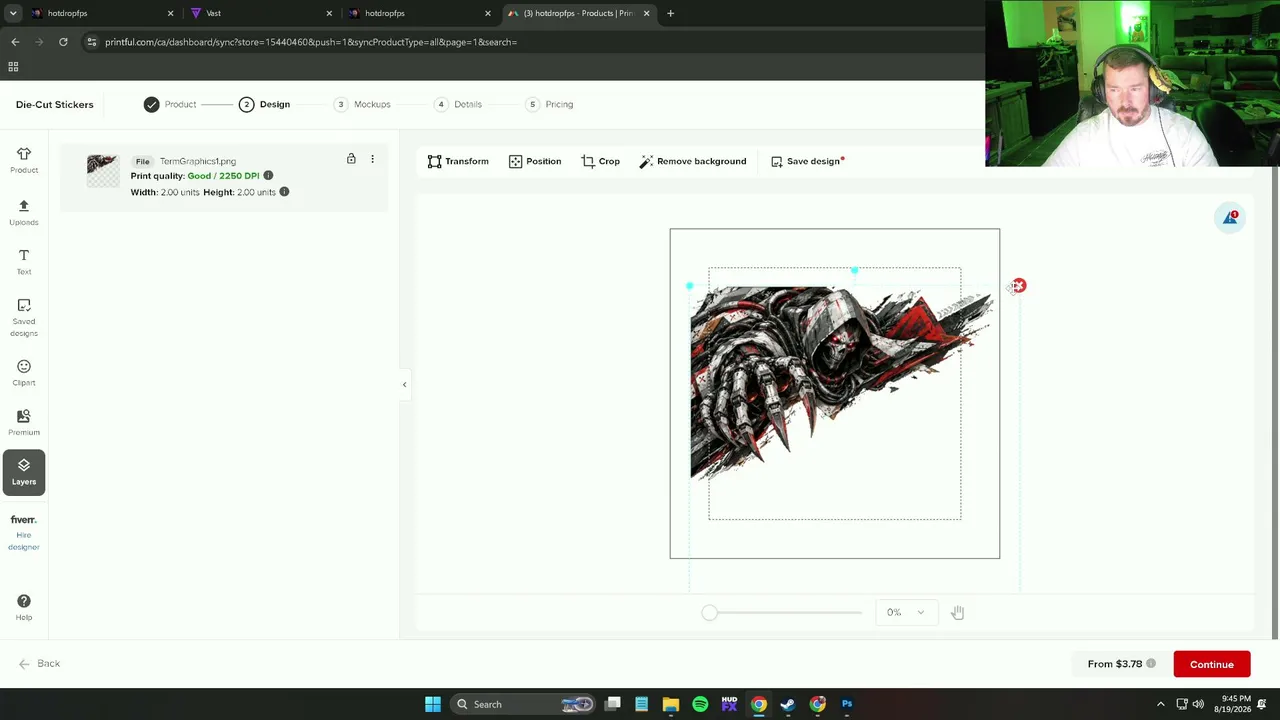Open the three-dot menu for the TermGraphics1.png layer
This screenshot has height=720, width=1280.
pos(372,159)
